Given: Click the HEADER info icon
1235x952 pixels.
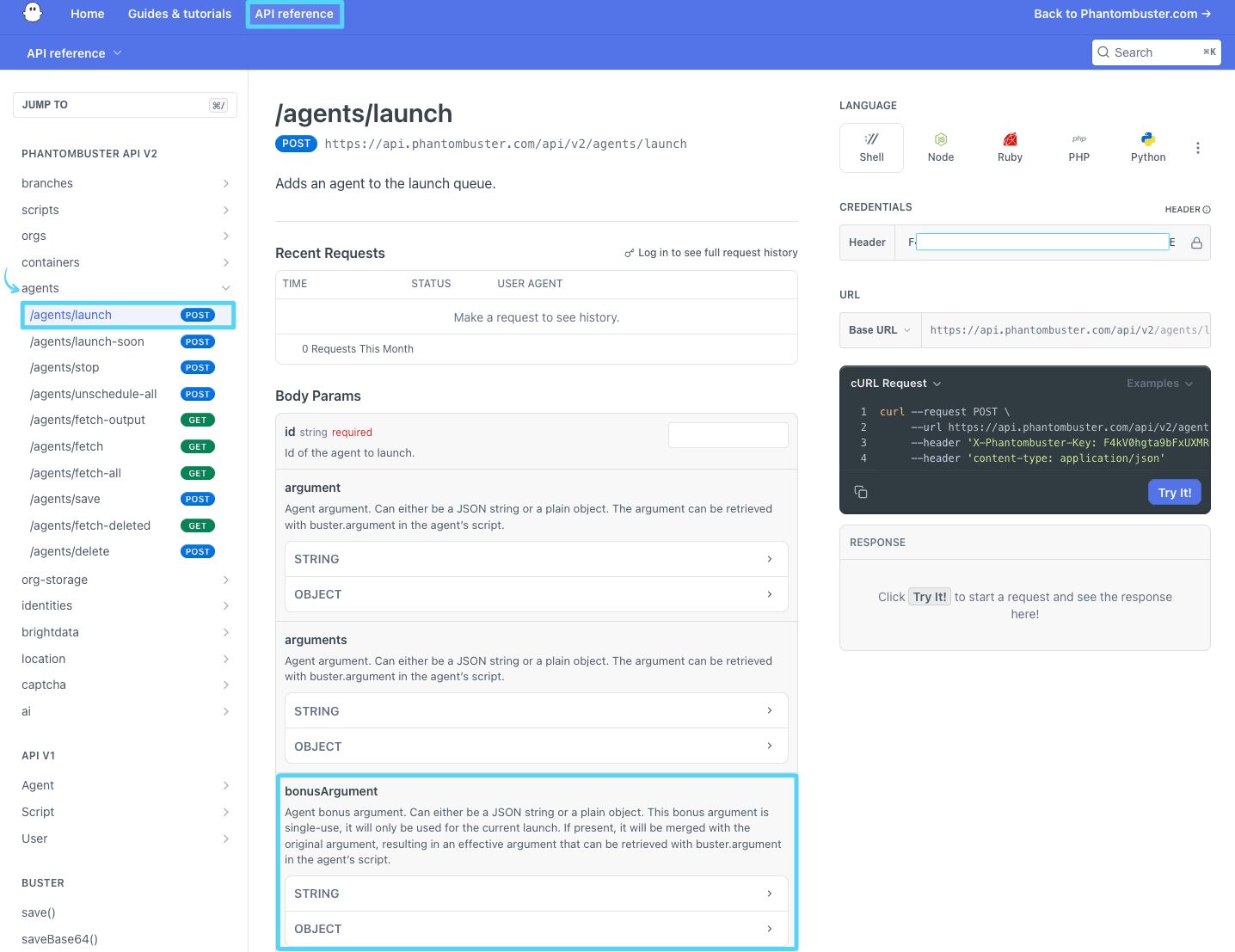Looking at the screenshot, I should coord(1207,210).
